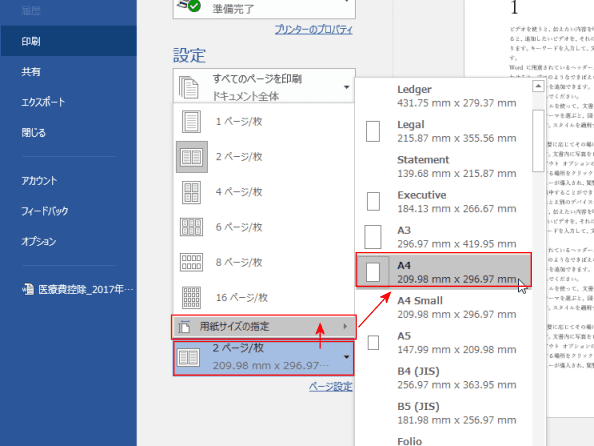This screenshot has width=594, height=446.
Task: Select the 6 ページ/枚 layout icon
Action: tap(191, 227)
